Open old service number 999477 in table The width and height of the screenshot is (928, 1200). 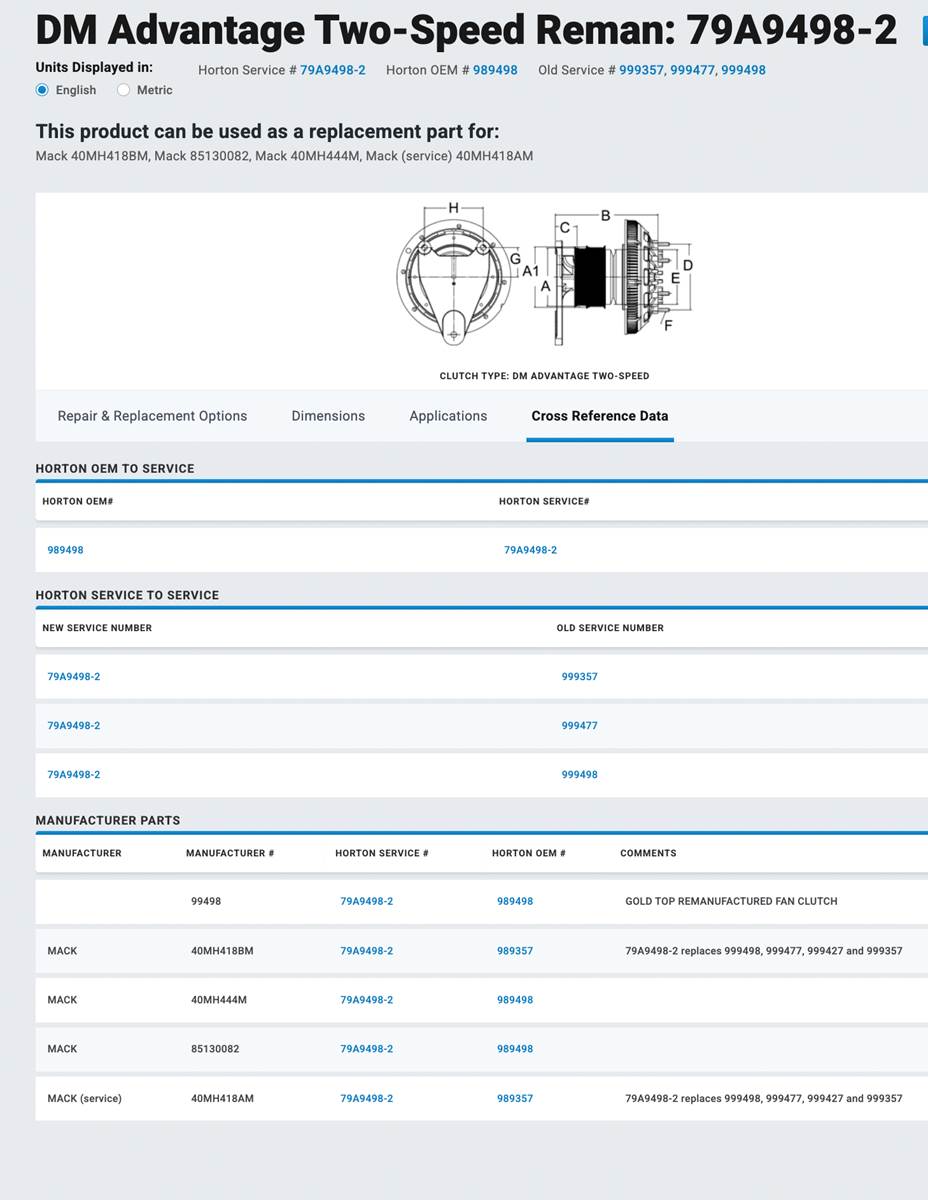[x=580, y=726]
